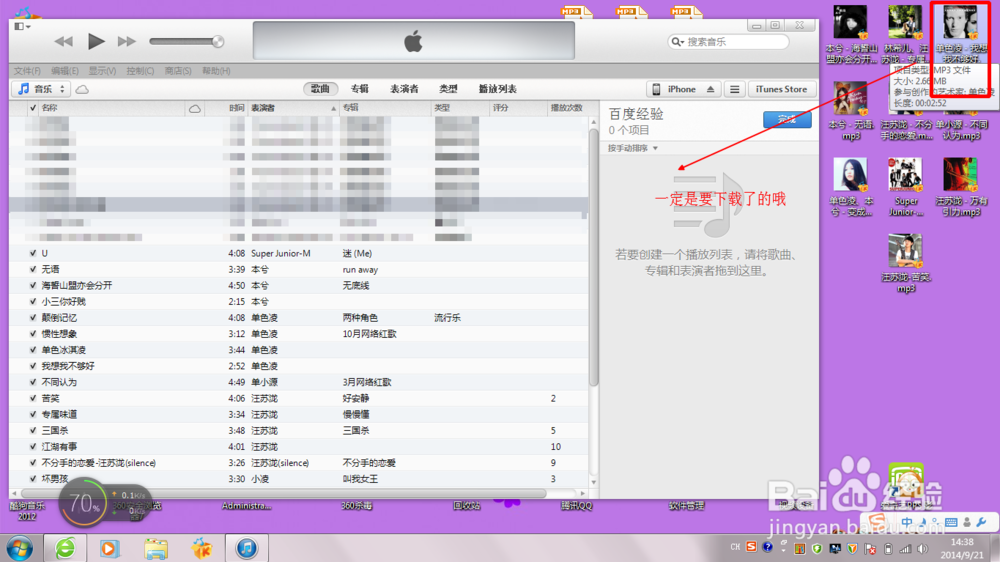Open the iTunes window menu icon at top-left
Viewport: 1000px width, 562px height.
click(x=22, y=26)
